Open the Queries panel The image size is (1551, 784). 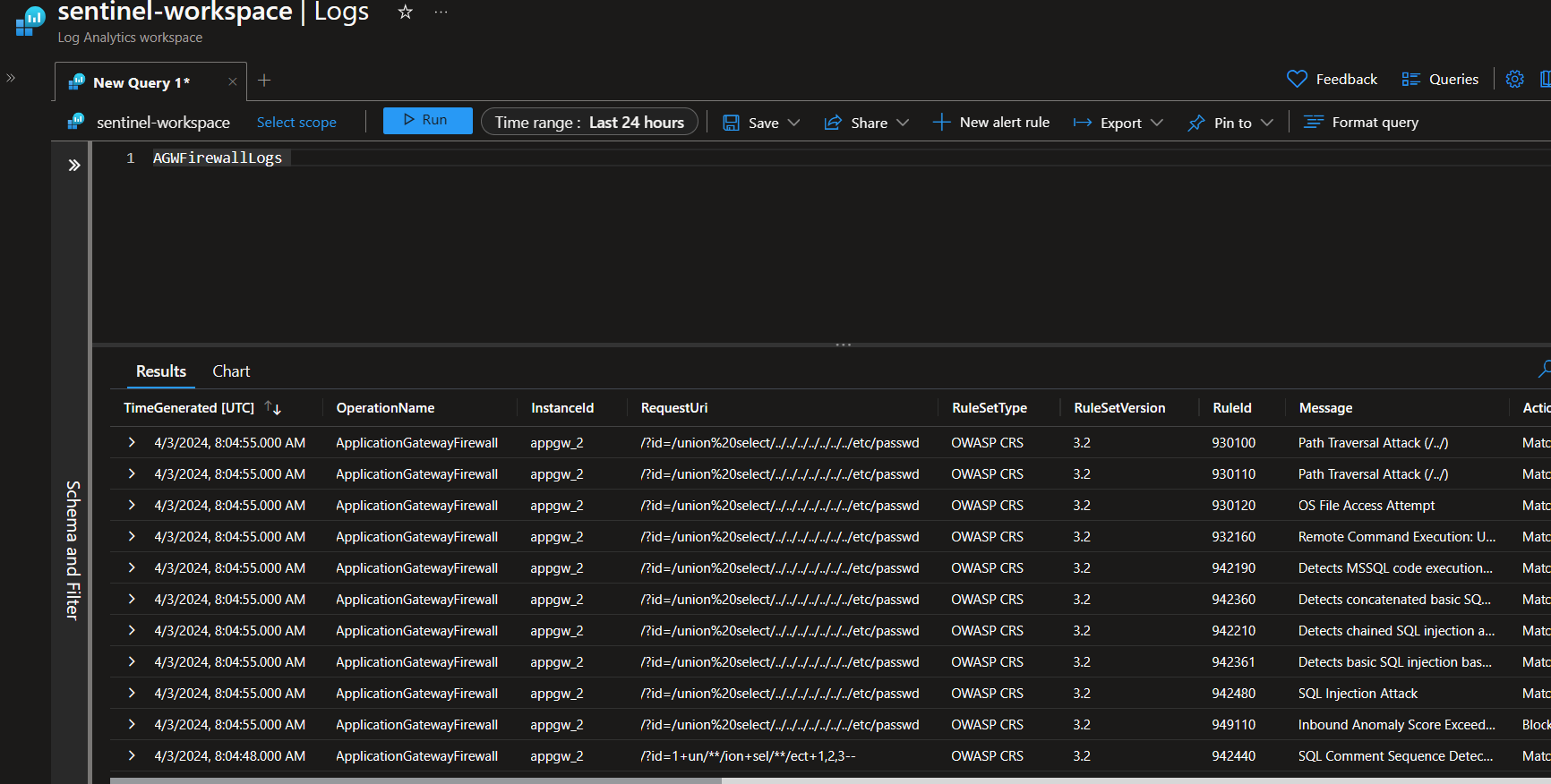(x=1440, y=79)
